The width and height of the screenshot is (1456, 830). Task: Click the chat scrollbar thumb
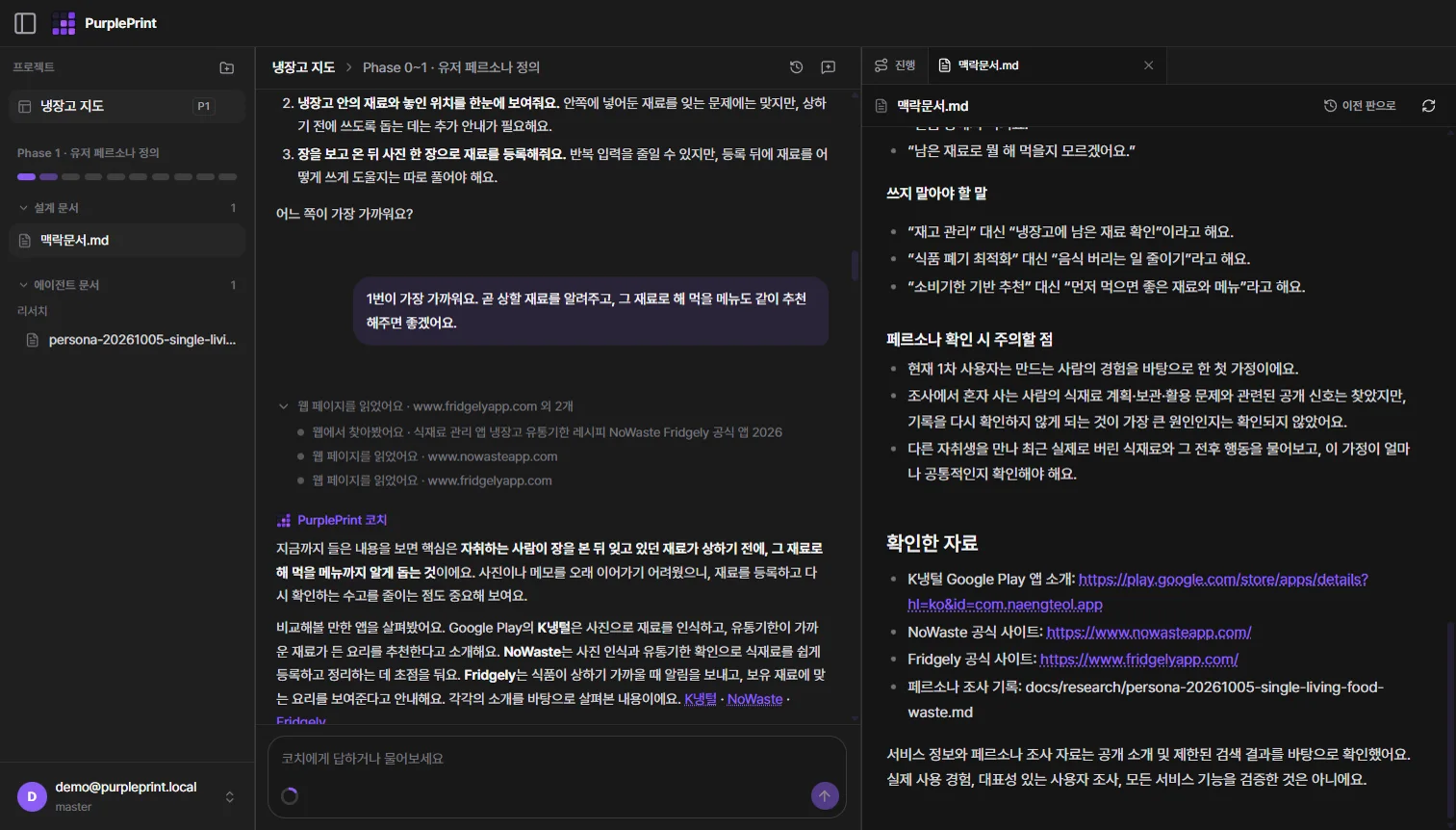(x=855, y=266)
